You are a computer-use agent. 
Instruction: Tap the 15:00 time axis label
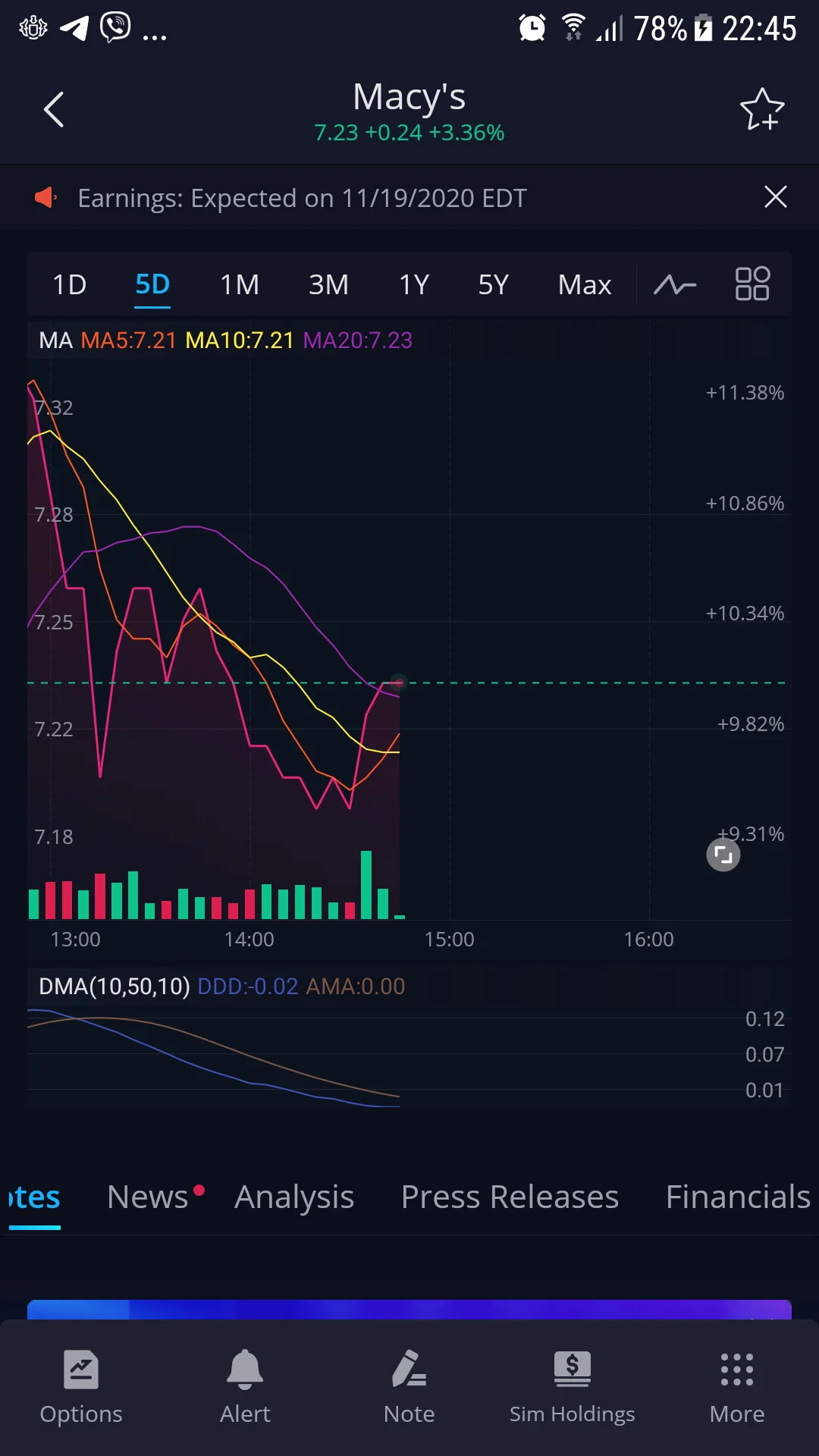pos(449,940)
